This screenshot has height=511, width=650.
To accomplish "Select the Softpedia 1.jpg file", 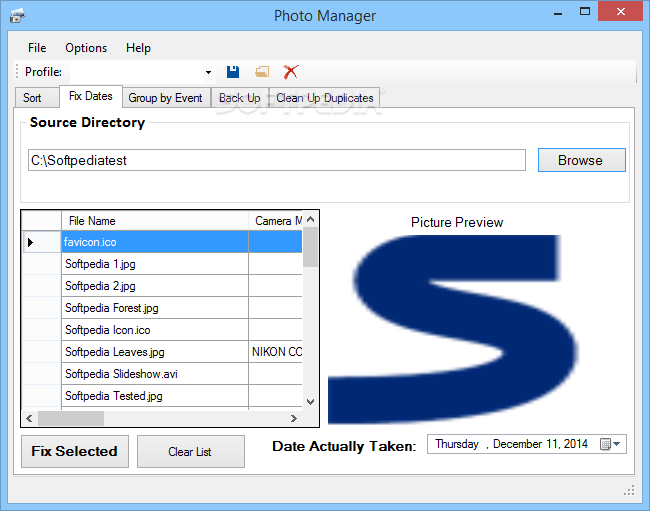I will (155, 264).
